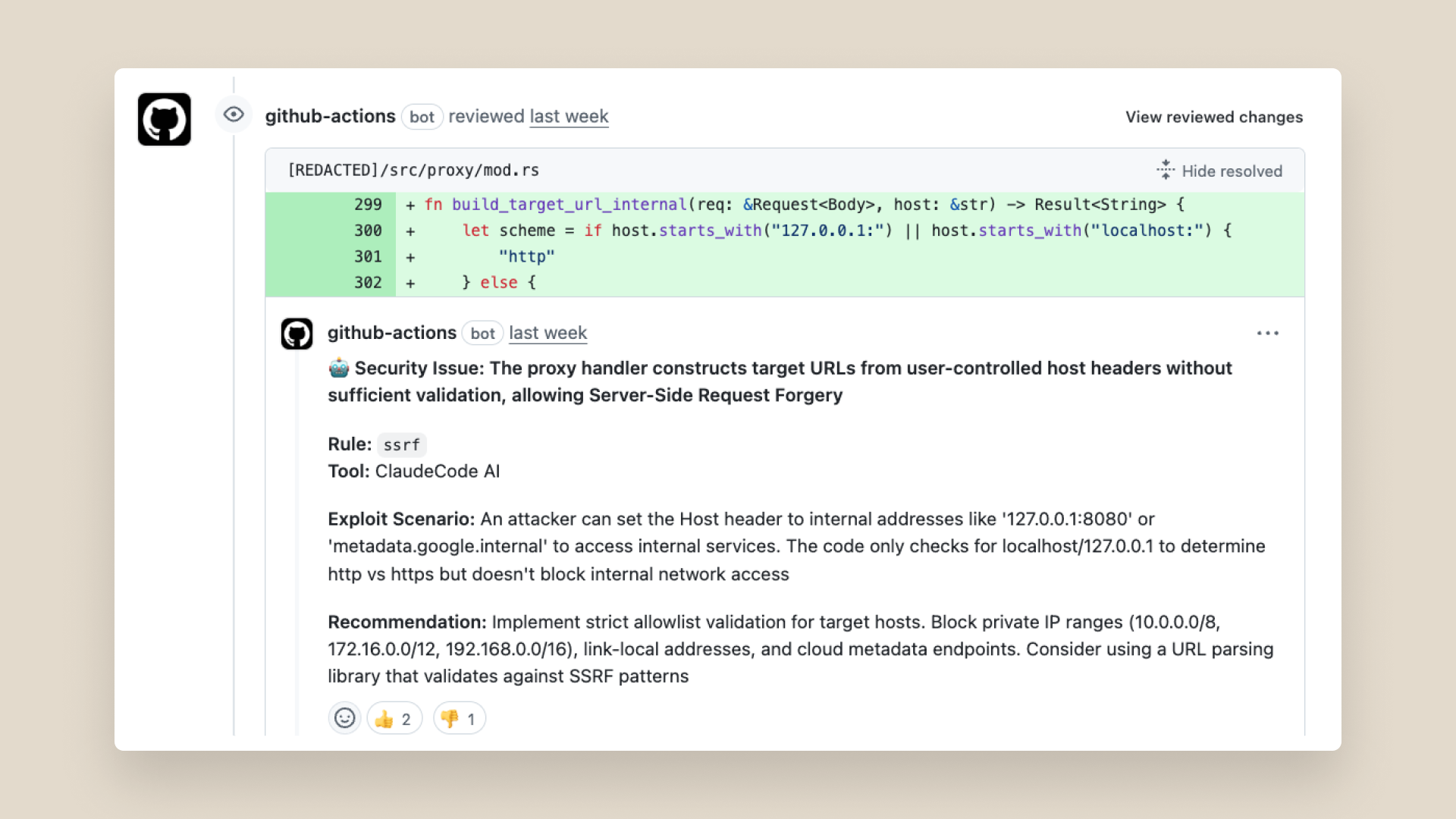
Task: Click the eye icon next to the review
Action: coord(234,115)
